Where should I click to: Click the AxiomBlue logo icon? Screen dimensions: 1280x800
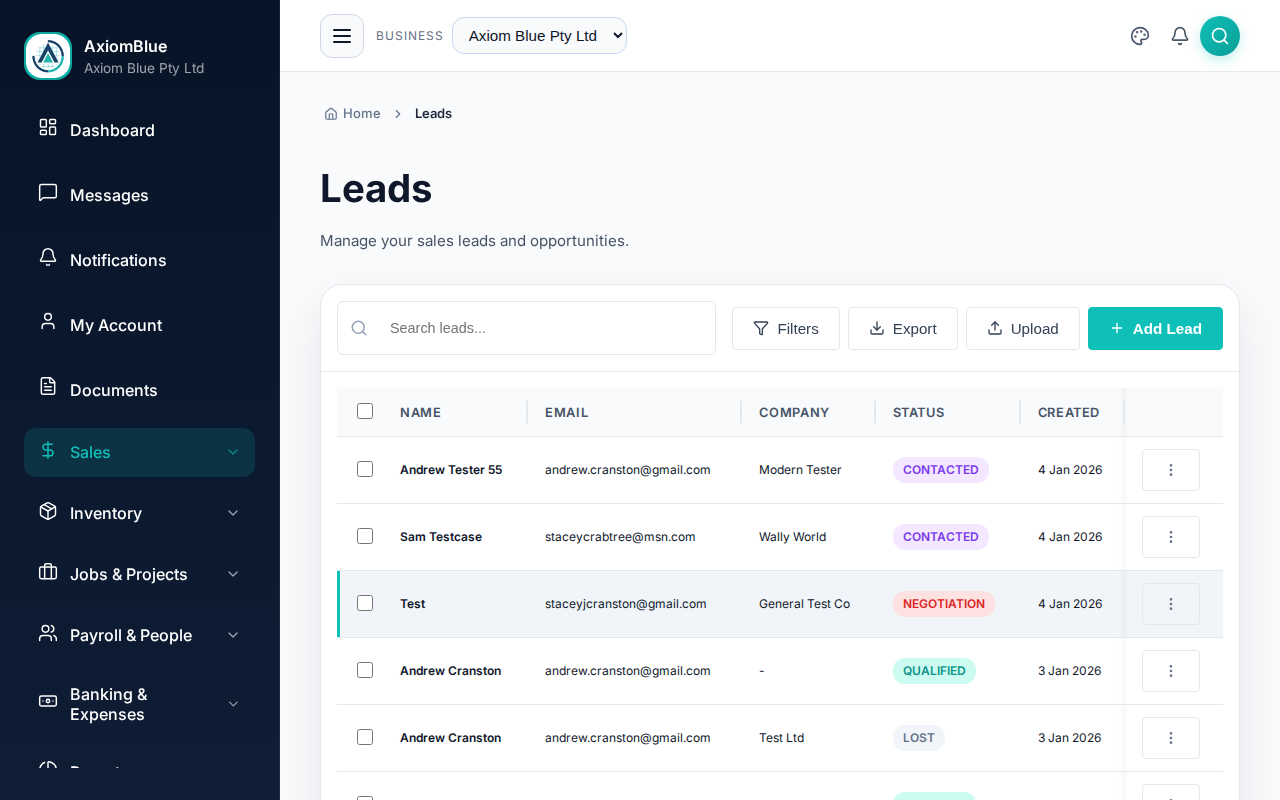[48, 56]
